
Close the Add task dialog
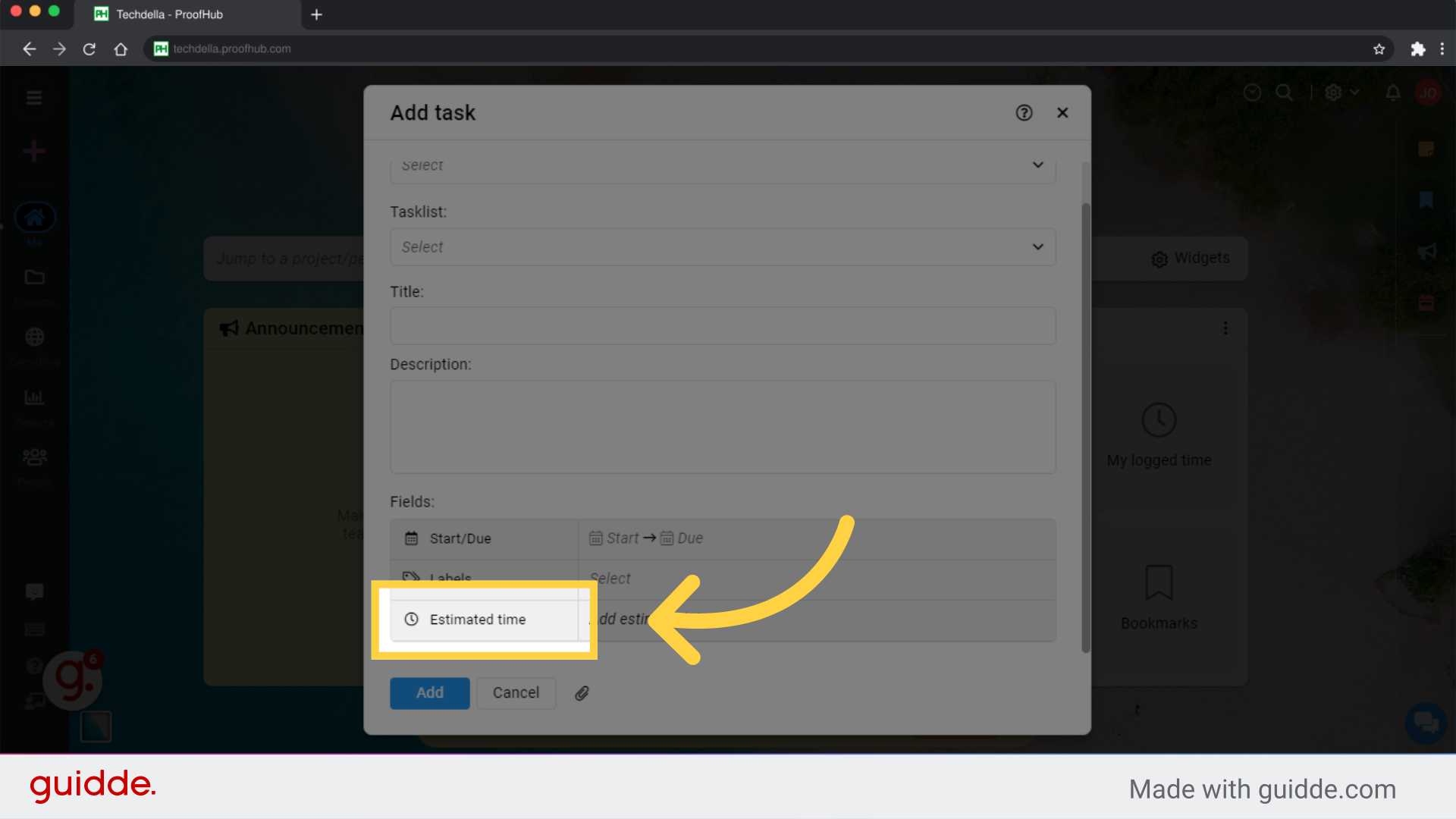(1062, 113)
